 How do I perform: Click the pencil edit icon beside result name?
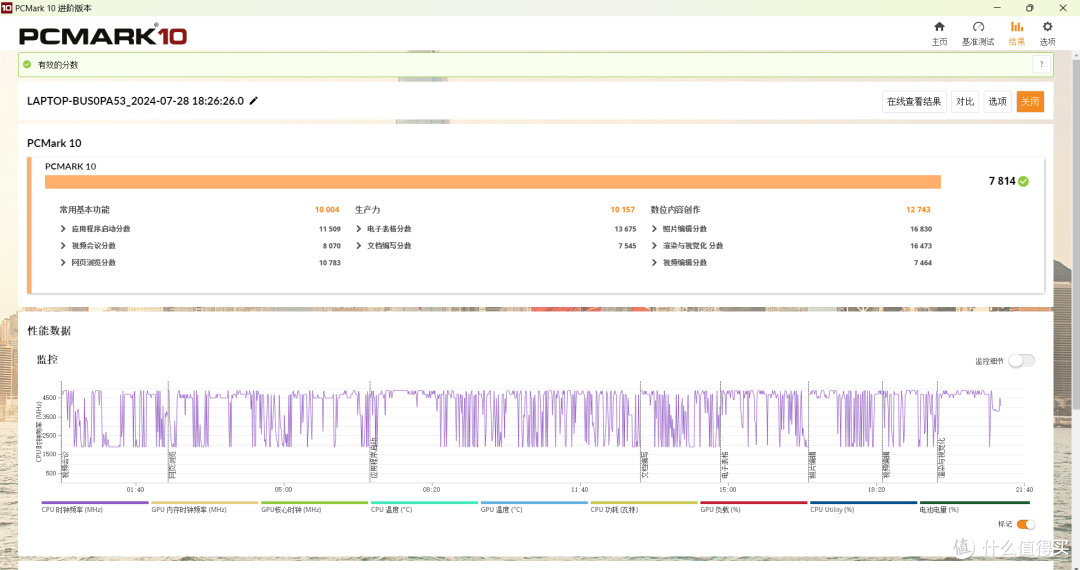point(253,101)
